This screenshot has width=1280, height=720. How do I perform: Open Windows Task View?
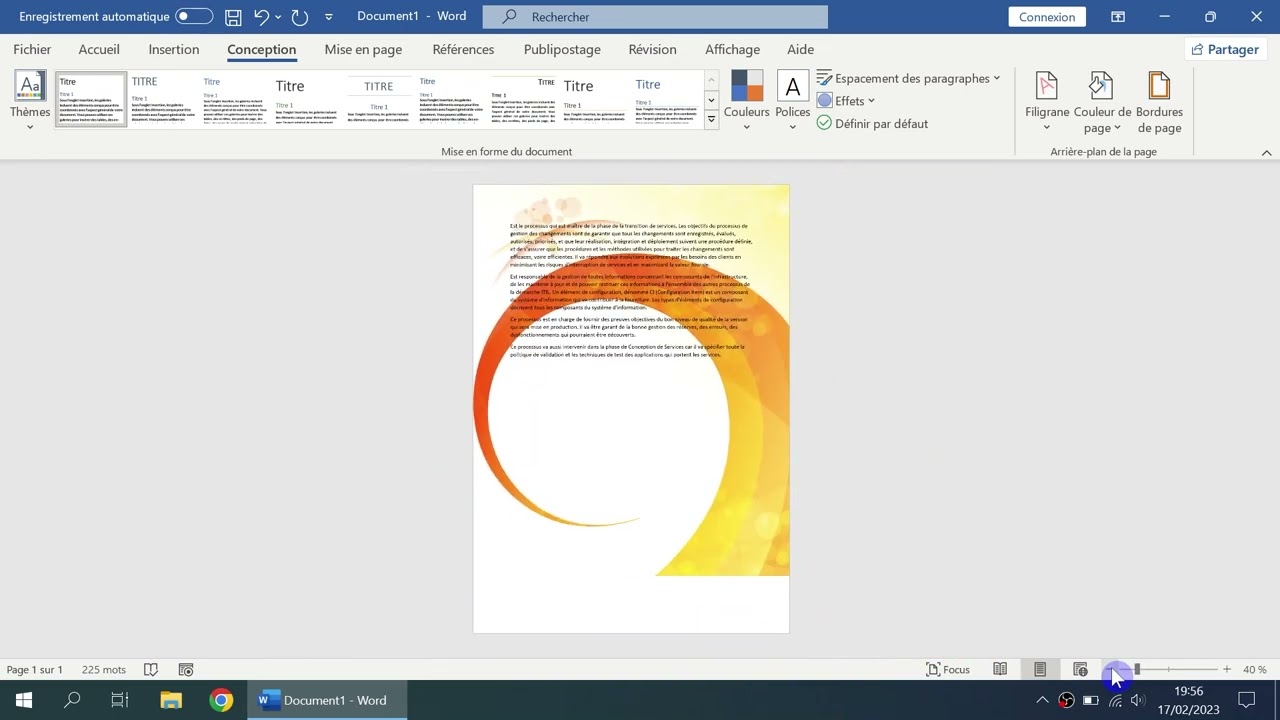click(120, 700)
